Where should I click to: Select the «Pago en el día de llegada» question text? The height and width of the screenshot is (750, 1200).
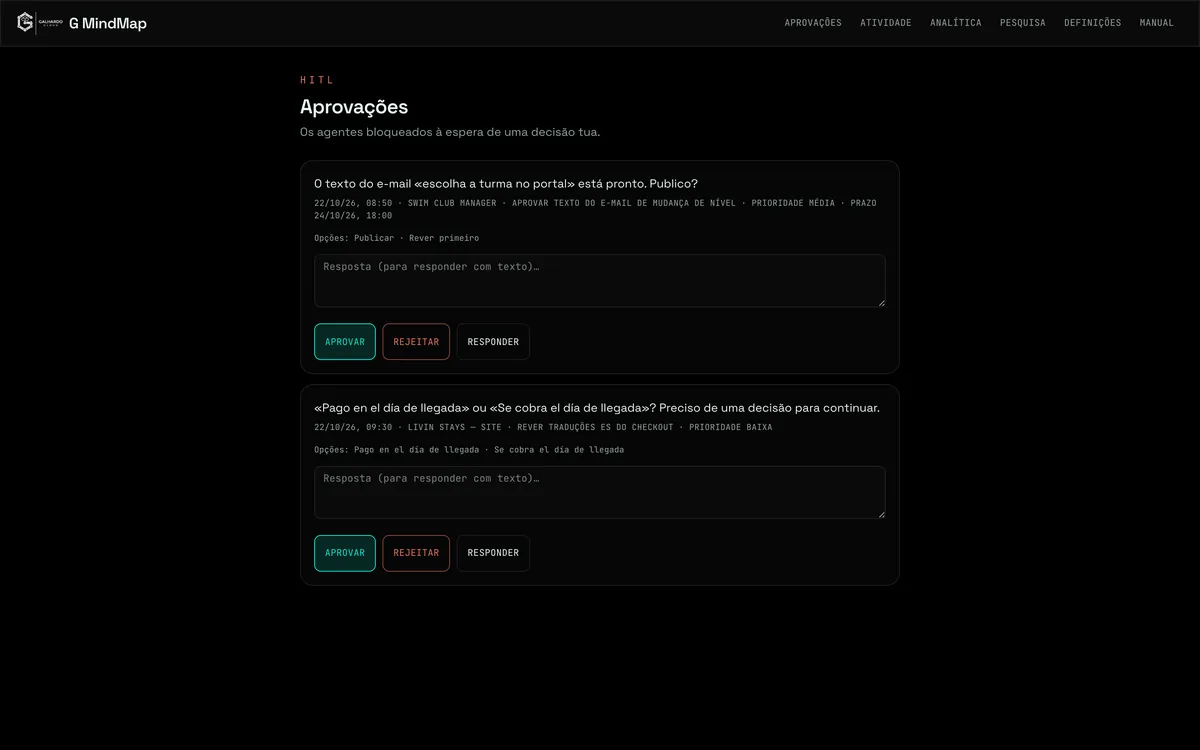click(x=597, y=408)
